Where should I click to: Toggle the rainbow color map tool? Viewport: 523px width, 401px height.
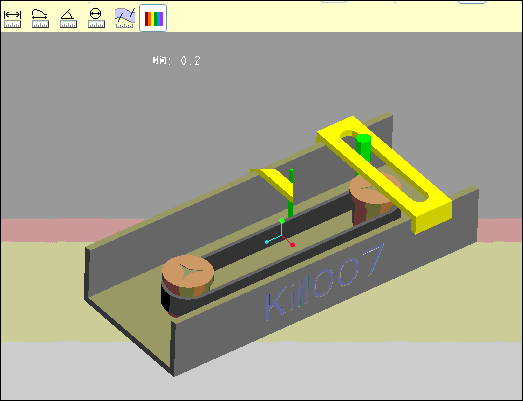(153, 18)
